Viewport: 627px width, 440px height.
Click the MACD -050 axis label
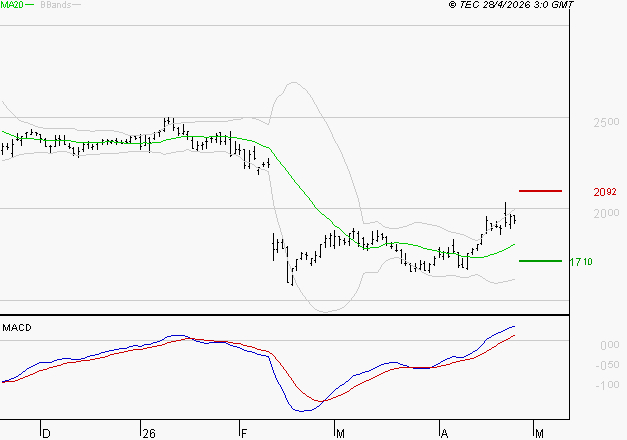point(607,365)
